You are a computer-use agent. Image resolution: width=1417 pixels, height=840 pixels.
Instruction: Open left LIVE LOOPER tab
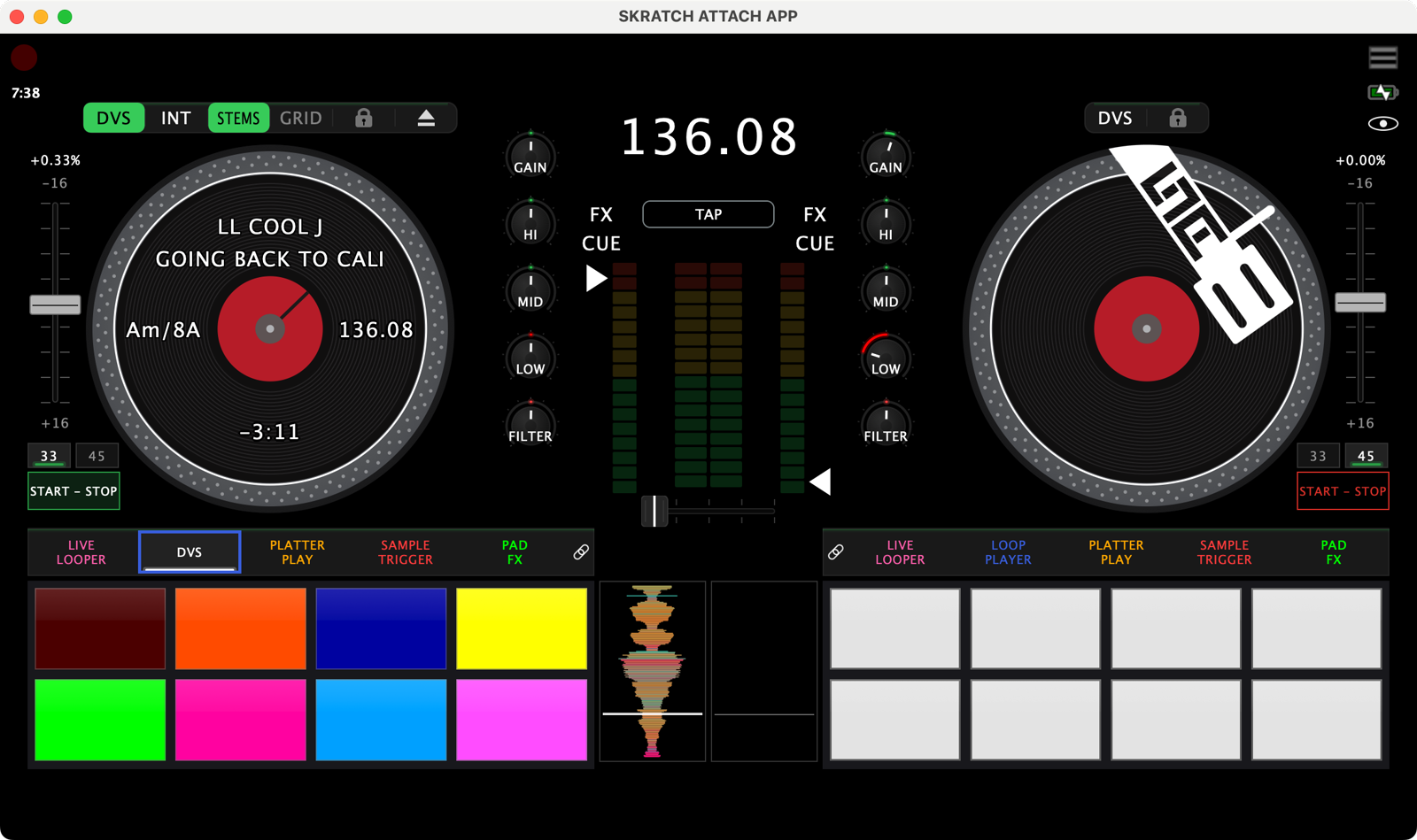(81, 552)
